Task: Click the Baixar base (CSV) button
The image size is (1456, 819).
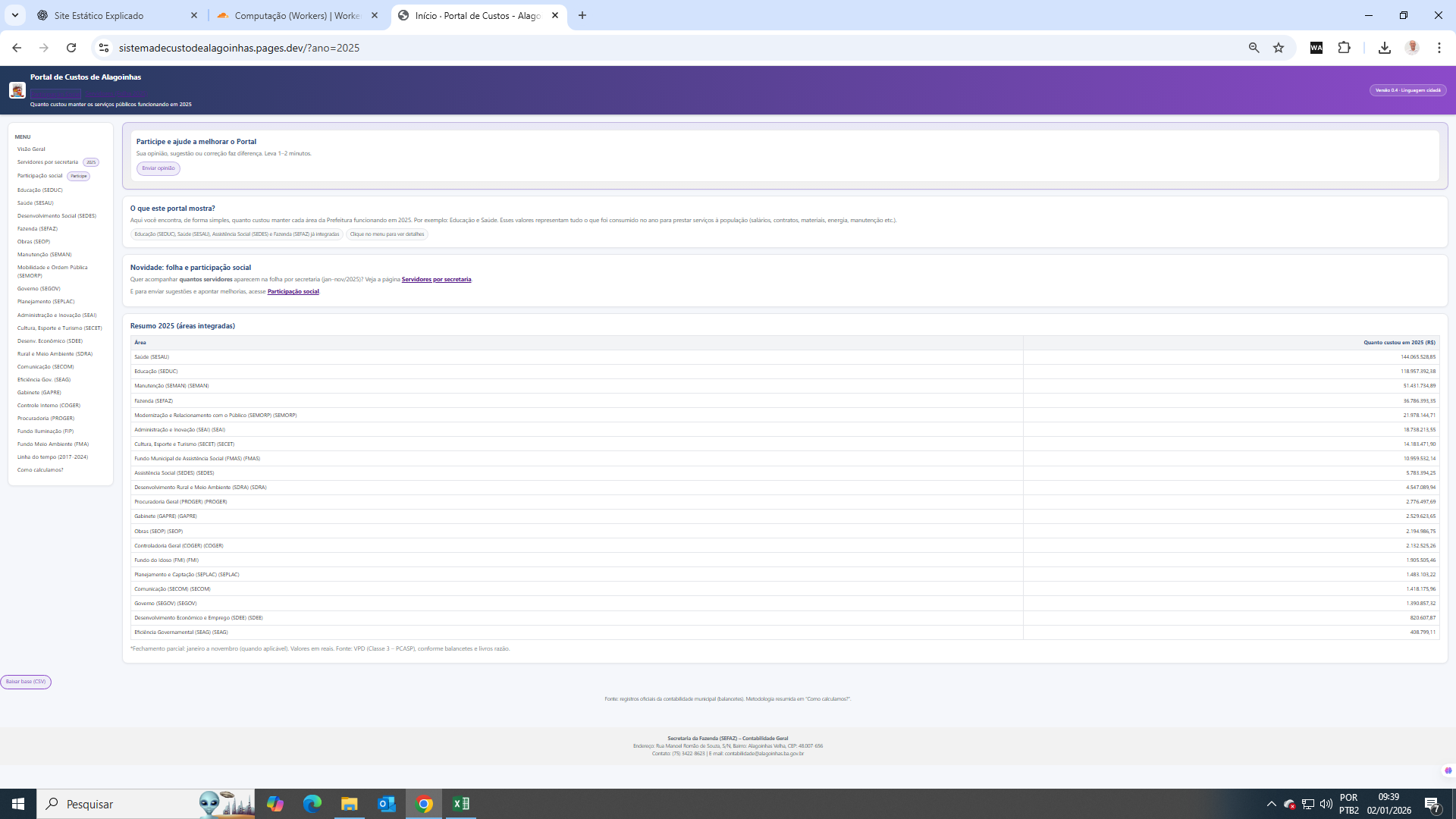Action: click(x=26, y=682)
